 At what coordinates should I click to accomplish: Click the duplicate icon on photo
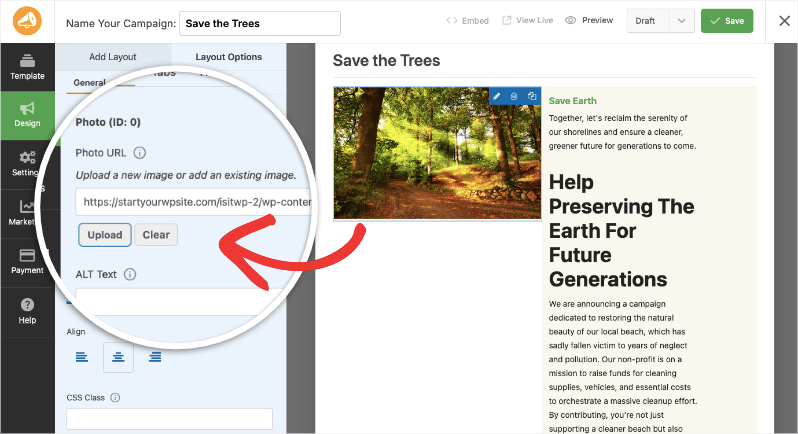[x=532, y=96]
